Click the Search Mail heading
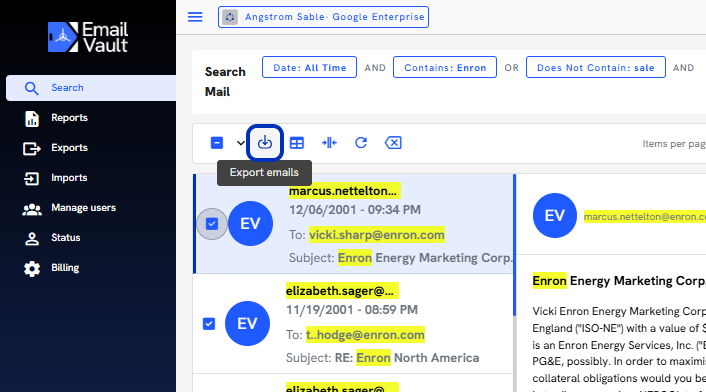Image resolution: width=706 pixels, height=392 pixels. tap(225, 81)
